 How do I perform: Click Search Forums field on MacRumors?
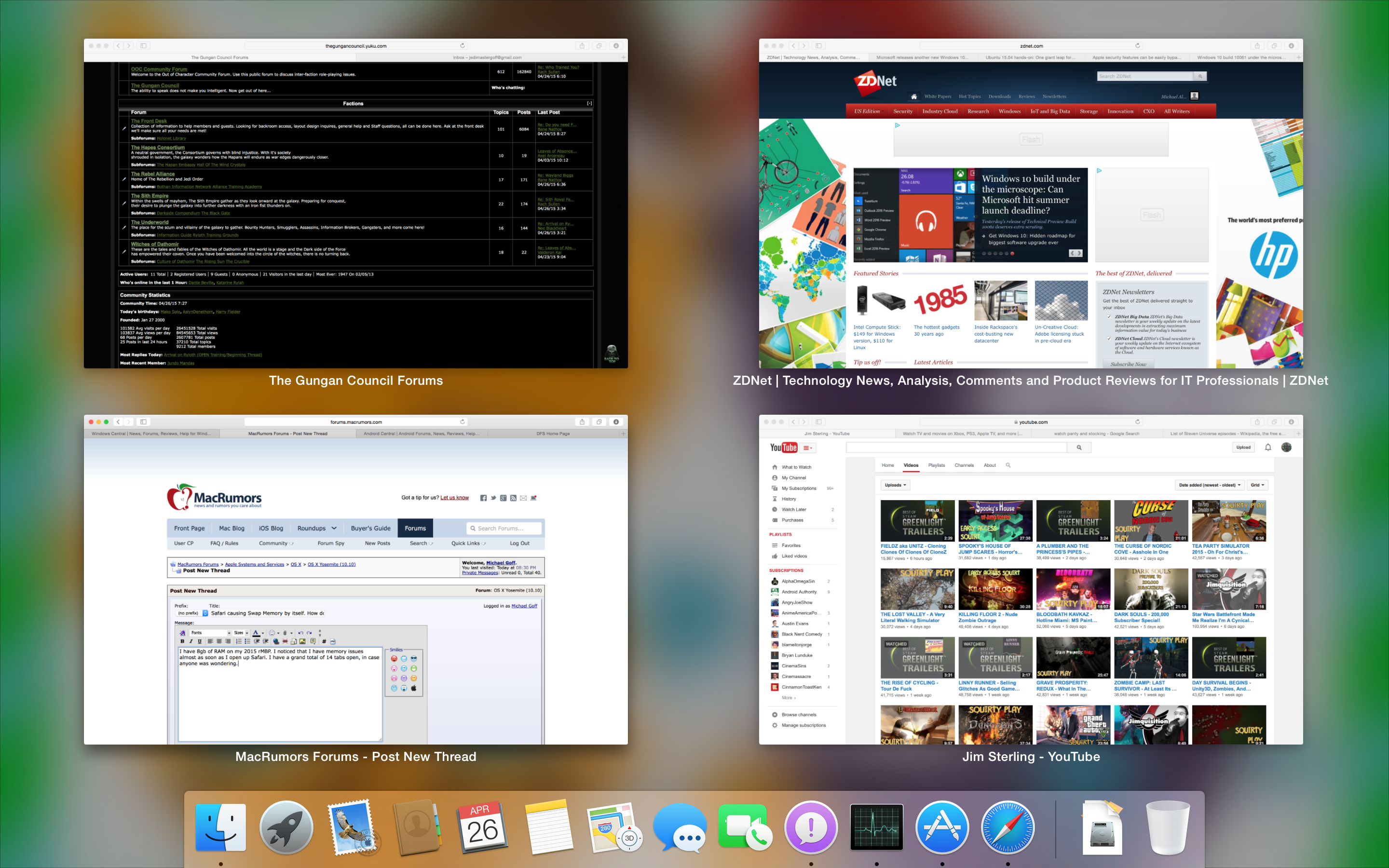point(504,528)
